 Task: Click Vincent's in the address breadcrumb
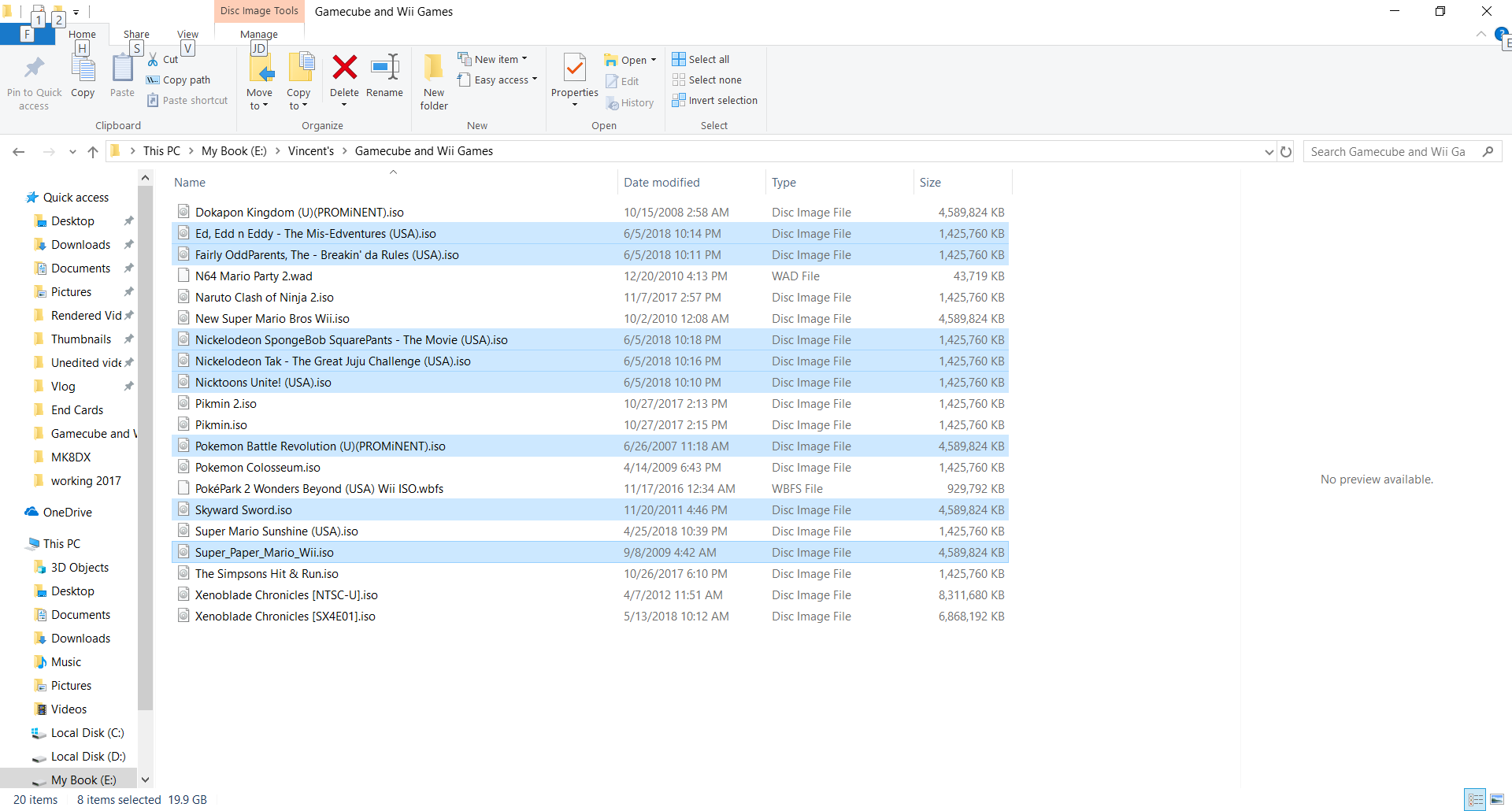pos(311,151)
